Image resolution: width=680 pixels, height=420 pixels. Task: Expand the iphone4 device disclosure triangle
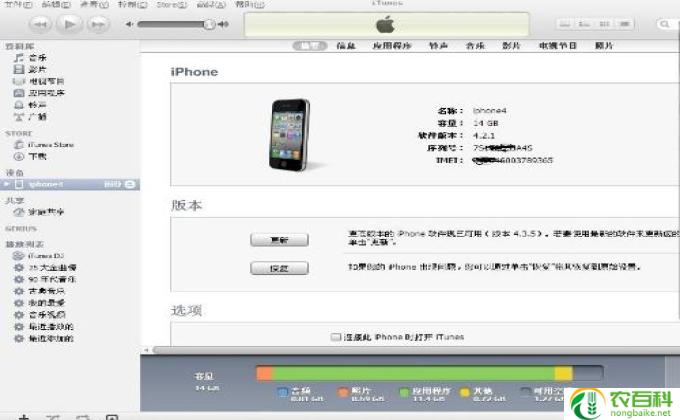(6, 184)
